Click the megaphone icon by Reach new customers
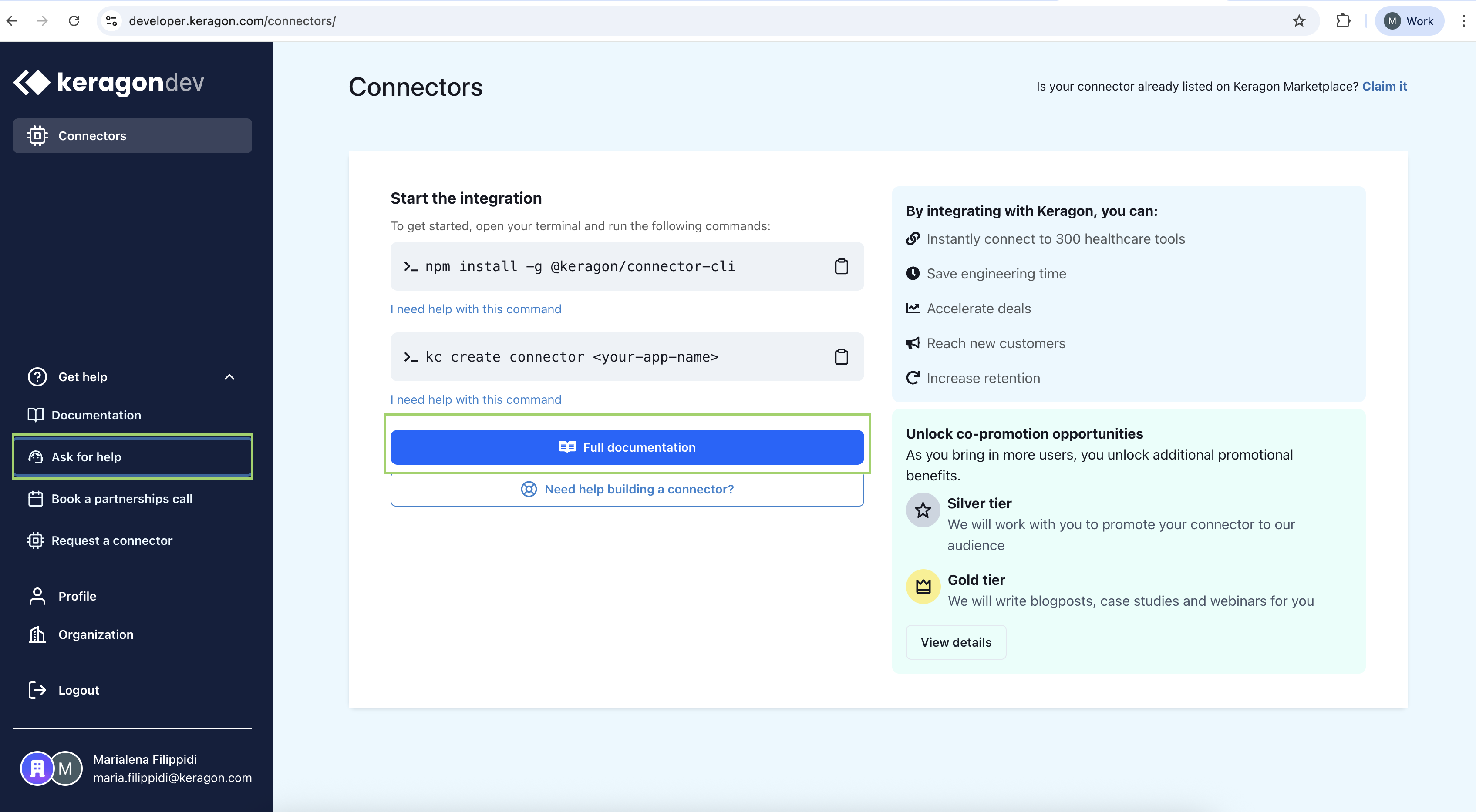The height and width of the screenshot is (812, 1476). click(x=913, y=344)
